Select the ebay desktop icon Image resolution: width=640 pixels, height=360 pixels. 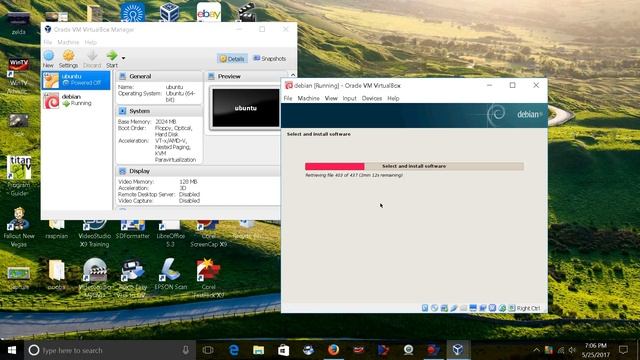point(209,12)
